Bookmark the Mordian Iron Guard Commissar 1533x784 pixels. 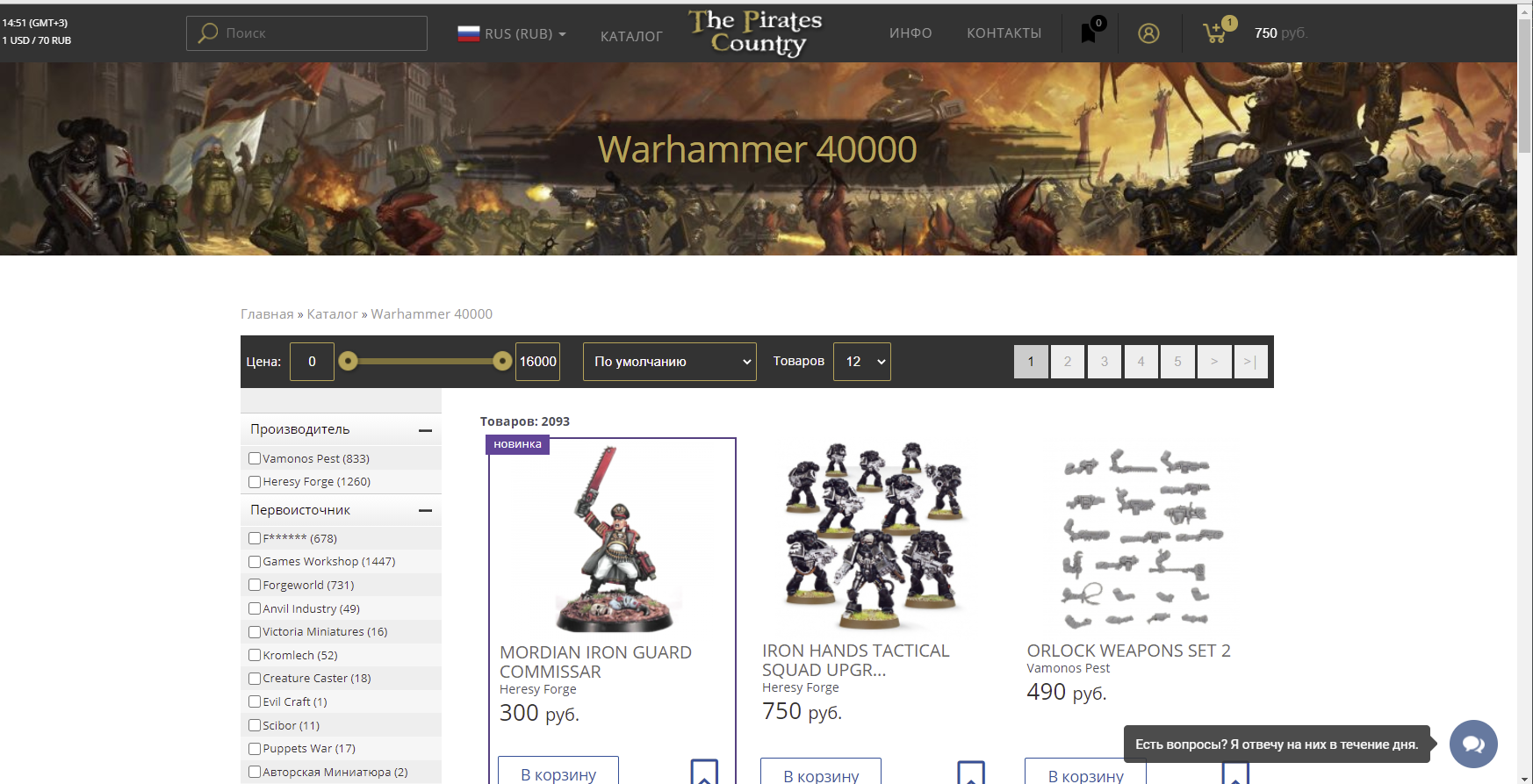[x=704, y=772]
